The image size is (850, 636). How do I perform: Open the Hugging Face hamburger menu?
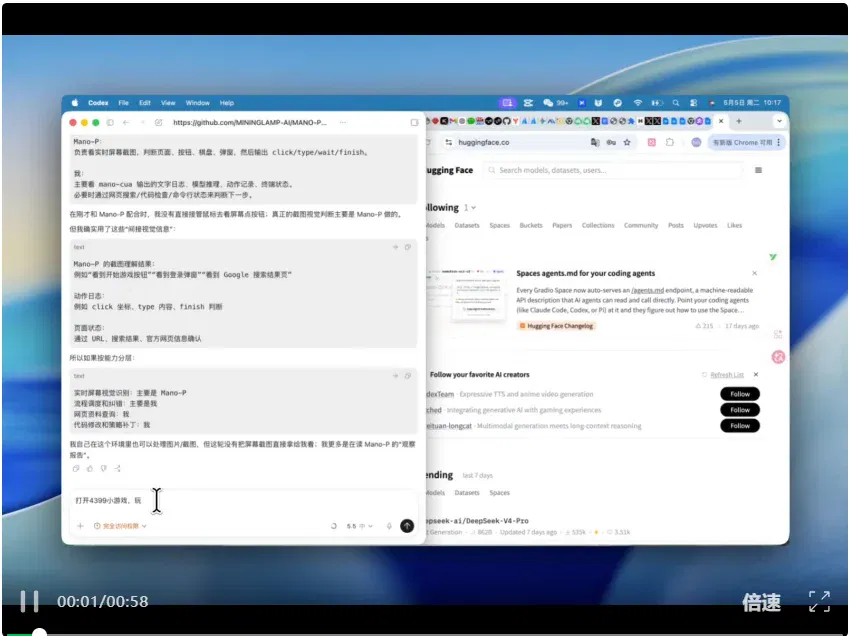click(758, 170)
